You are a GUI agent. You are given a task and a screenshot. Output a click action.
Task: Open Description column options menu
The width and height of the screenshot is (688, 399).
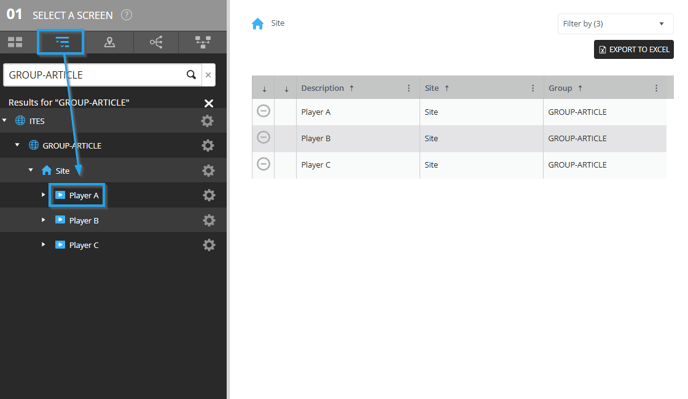408,88
